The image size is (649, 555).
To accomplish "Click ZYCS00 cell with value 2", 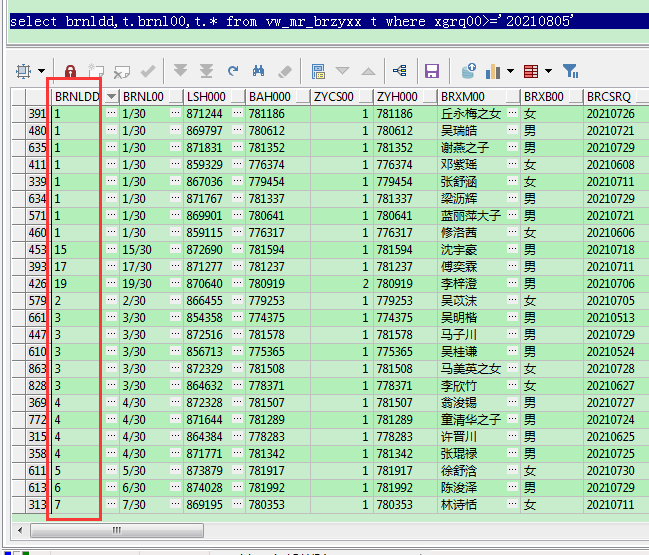I will (342, 284).
